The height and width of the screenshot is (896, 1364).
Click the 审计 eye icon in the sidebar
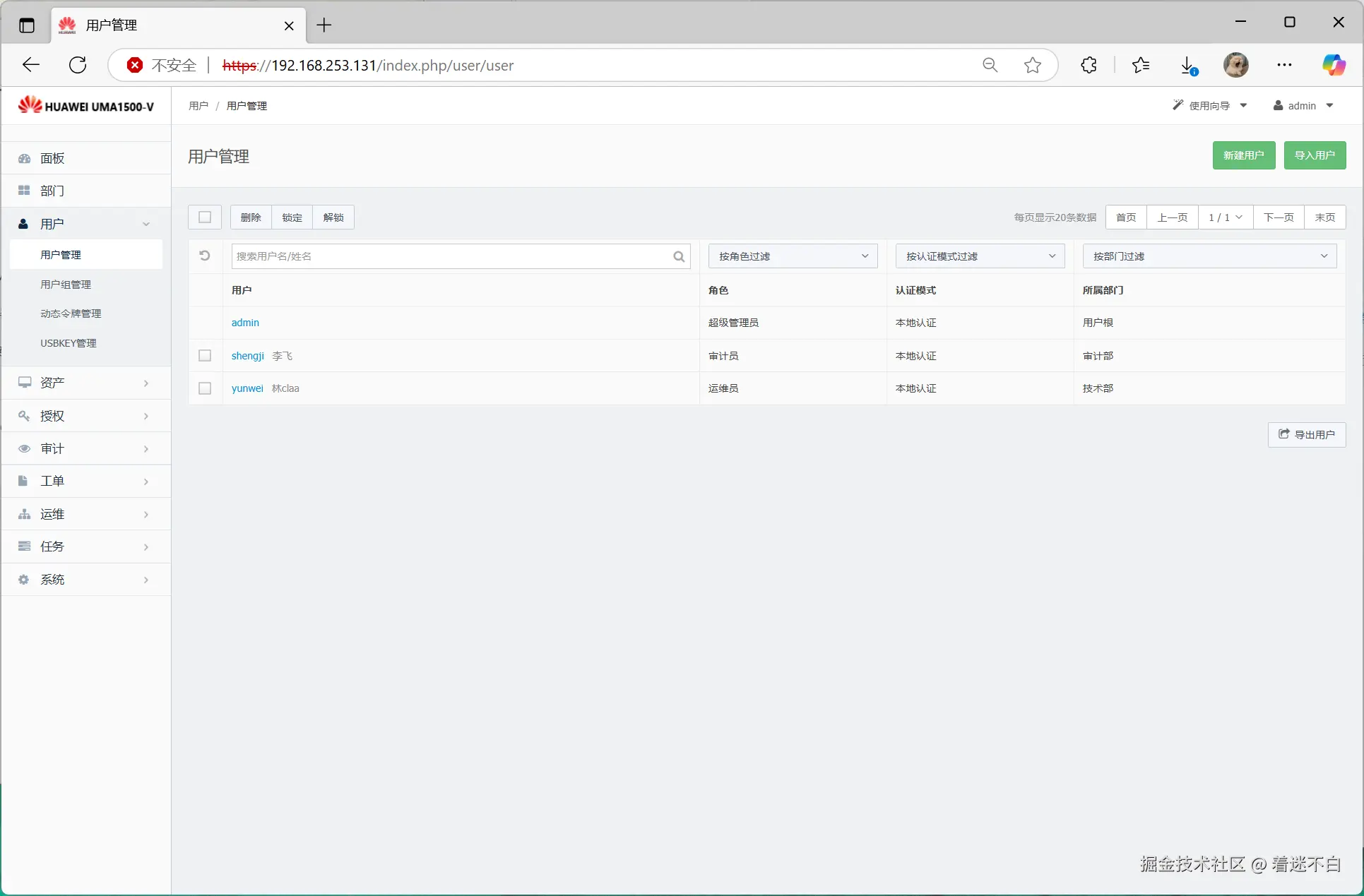click(x=24, y=448)
